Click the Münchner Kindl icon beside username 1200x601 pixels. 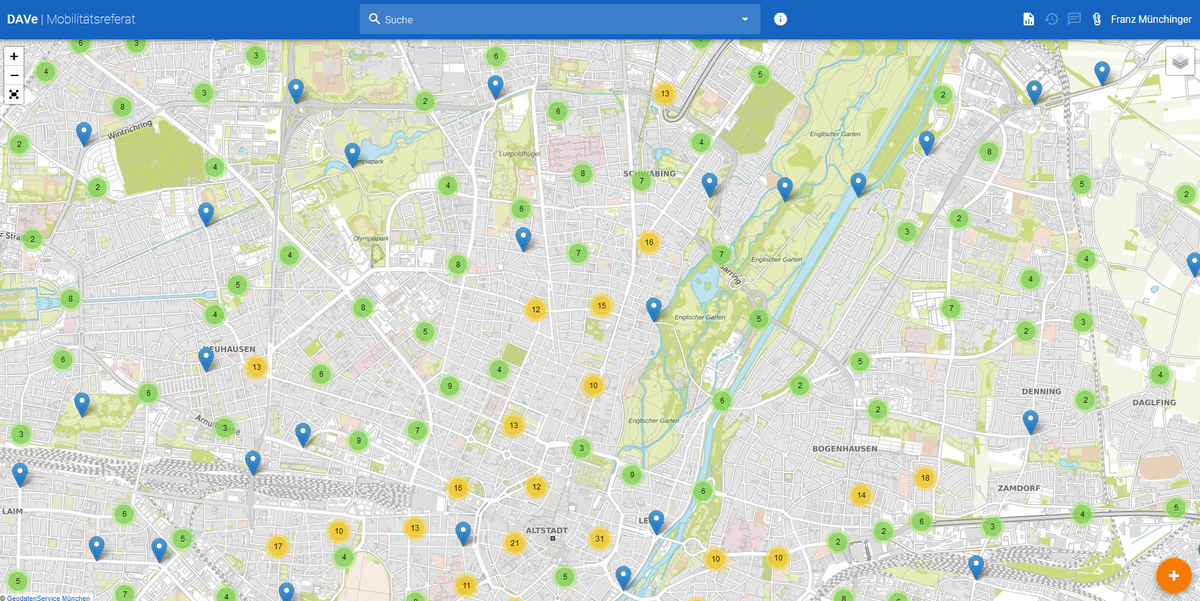(1097, 19)
